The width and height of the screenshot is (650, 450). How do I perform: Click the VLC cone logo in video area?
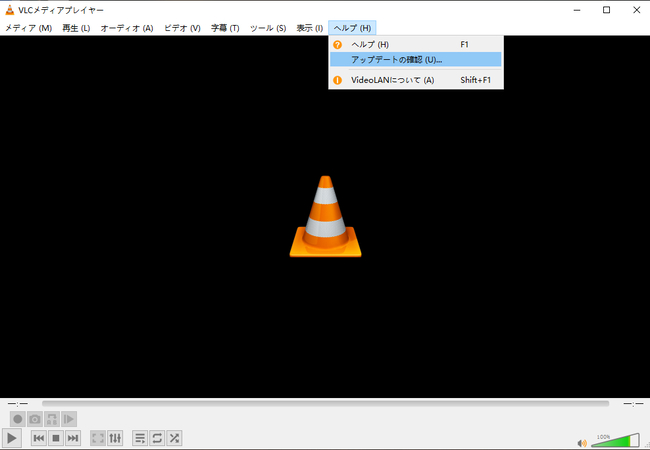pyautogui.click(x=325, y=216)
